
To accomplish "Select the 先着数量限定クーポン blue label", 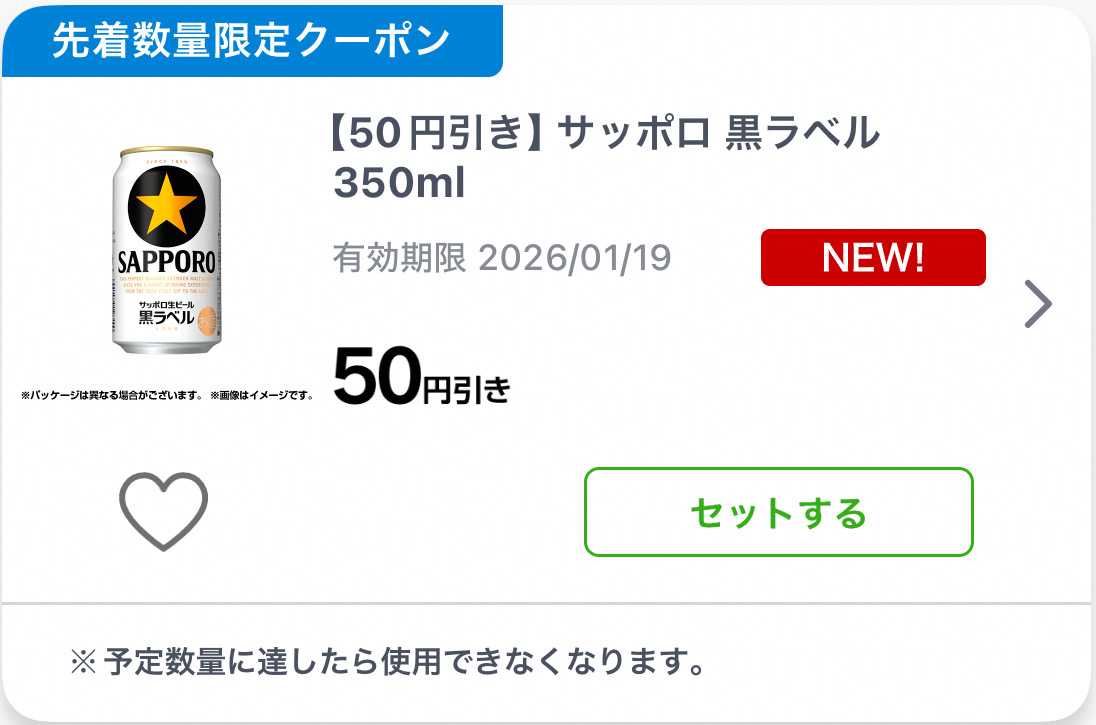I will click(252, 40).
